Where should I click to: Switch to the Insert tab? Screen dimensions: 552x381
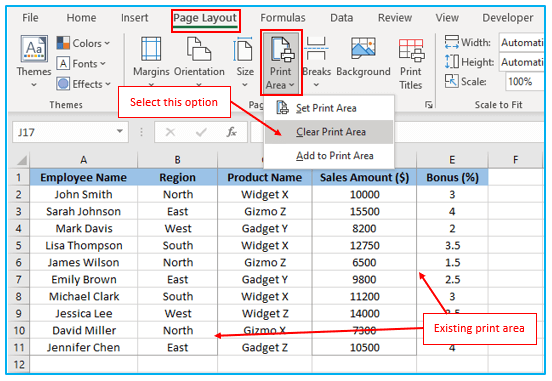click(134, 18)
